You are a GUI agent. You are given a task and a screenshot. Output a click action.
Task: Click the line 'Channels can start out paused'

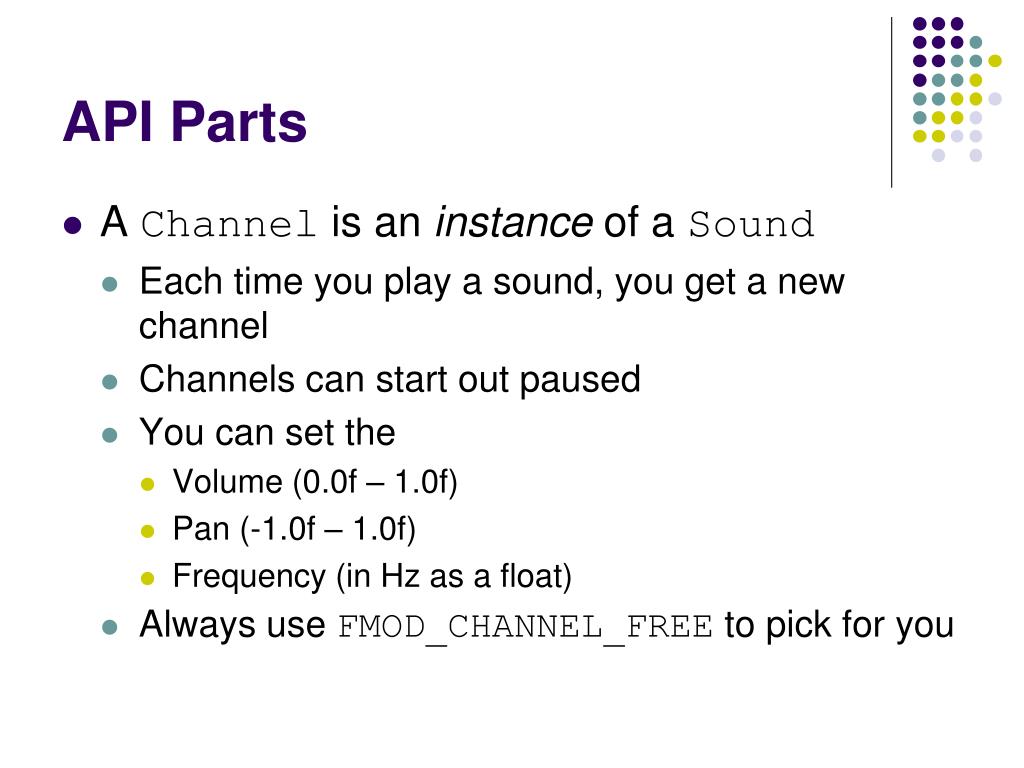tap(390, 379)
